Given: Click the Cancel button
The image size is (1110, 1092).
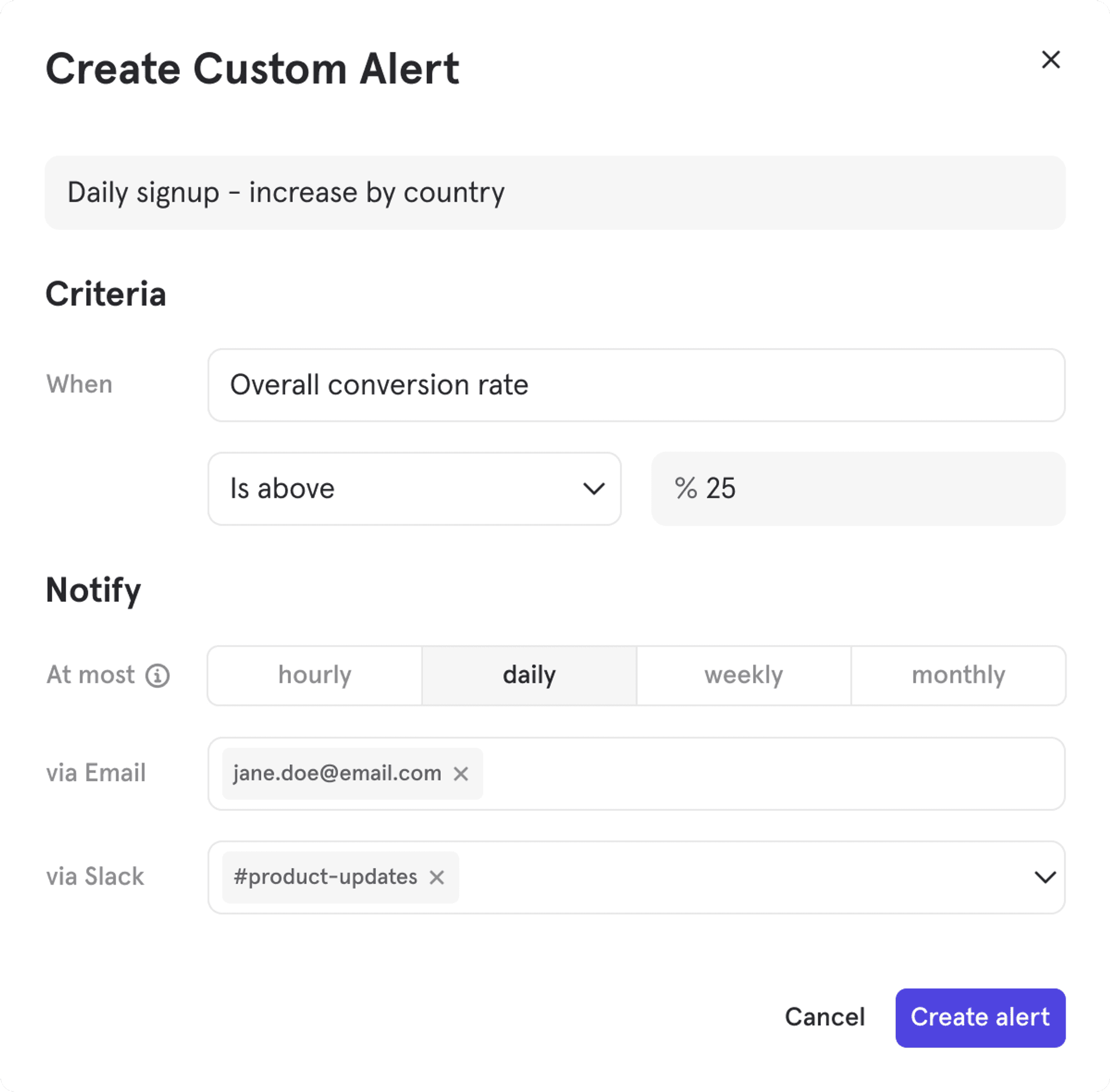Looking at the screenshot, I should (x=825, y=1017).
